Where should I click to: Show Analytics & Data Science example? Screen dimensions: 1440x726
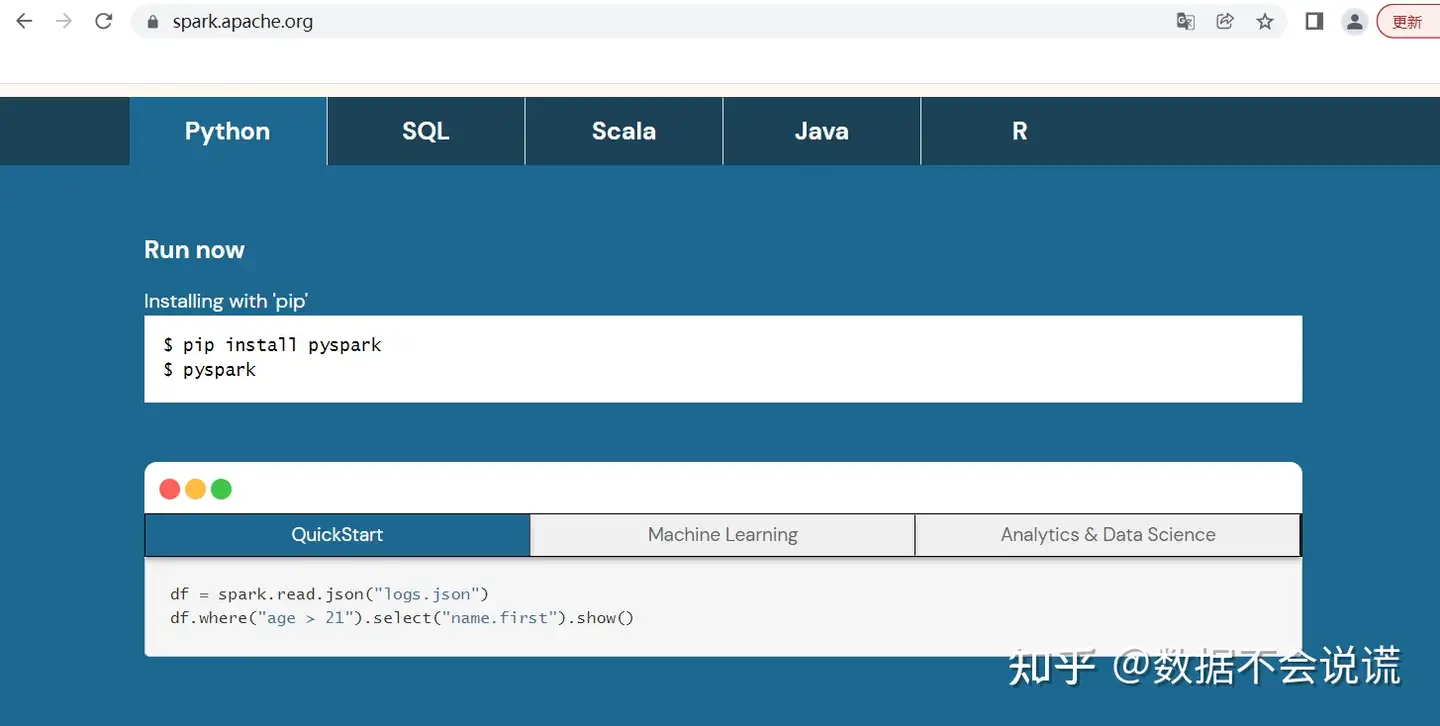coord(1108,535)
